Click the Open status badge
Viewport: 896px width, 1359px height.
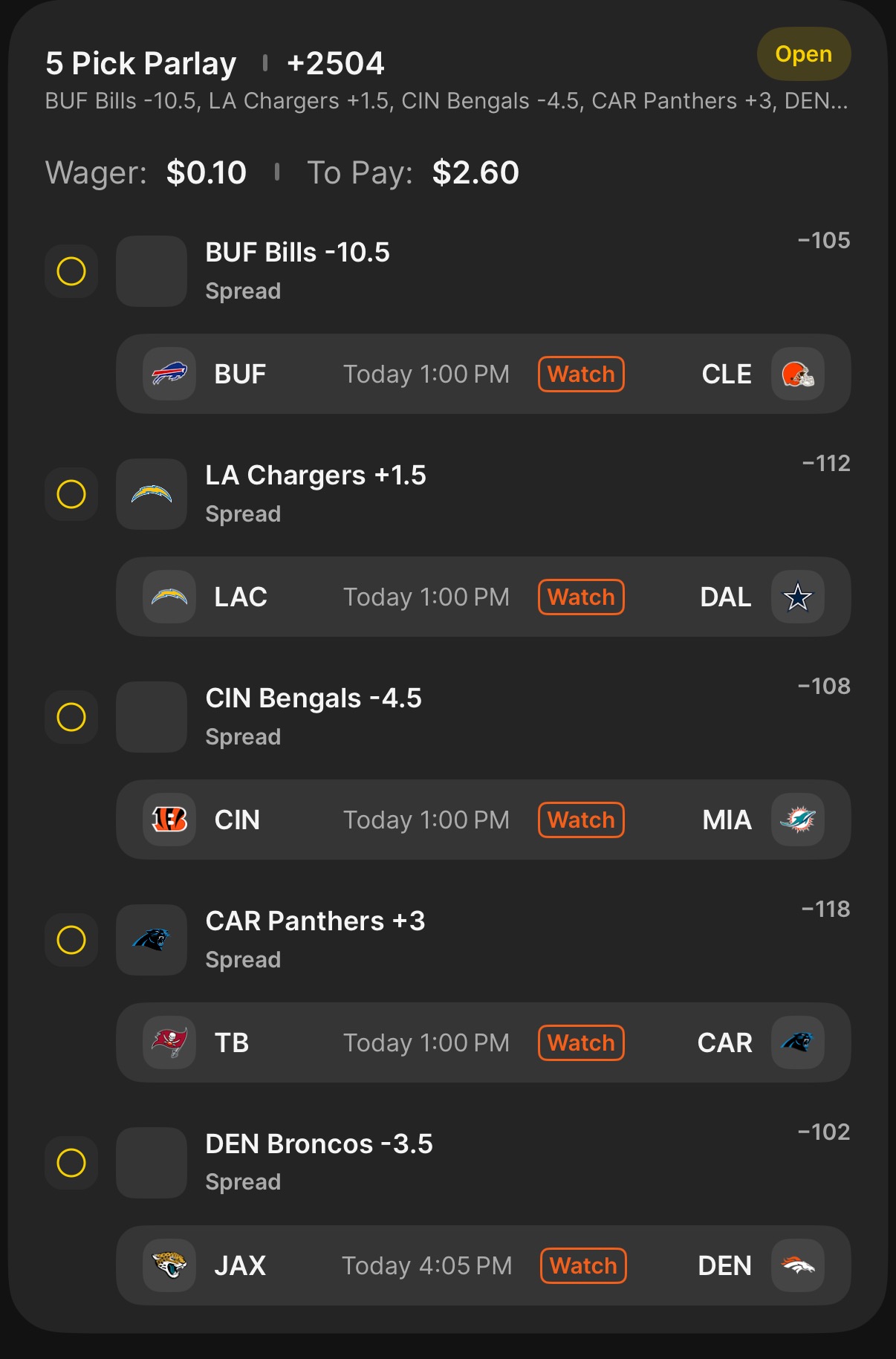803,54
